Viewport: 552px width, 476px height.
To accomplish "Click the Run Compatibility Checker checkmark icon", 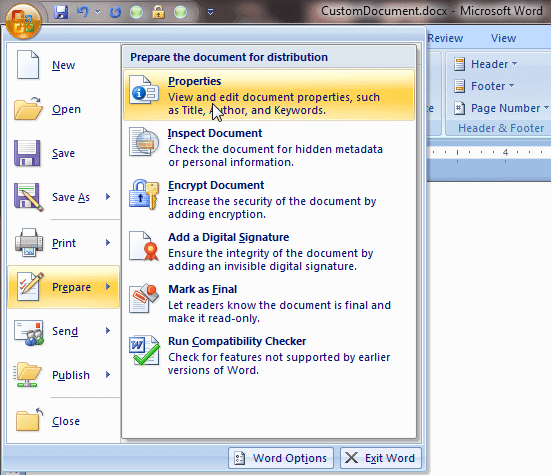I will (x=144, y=350).
